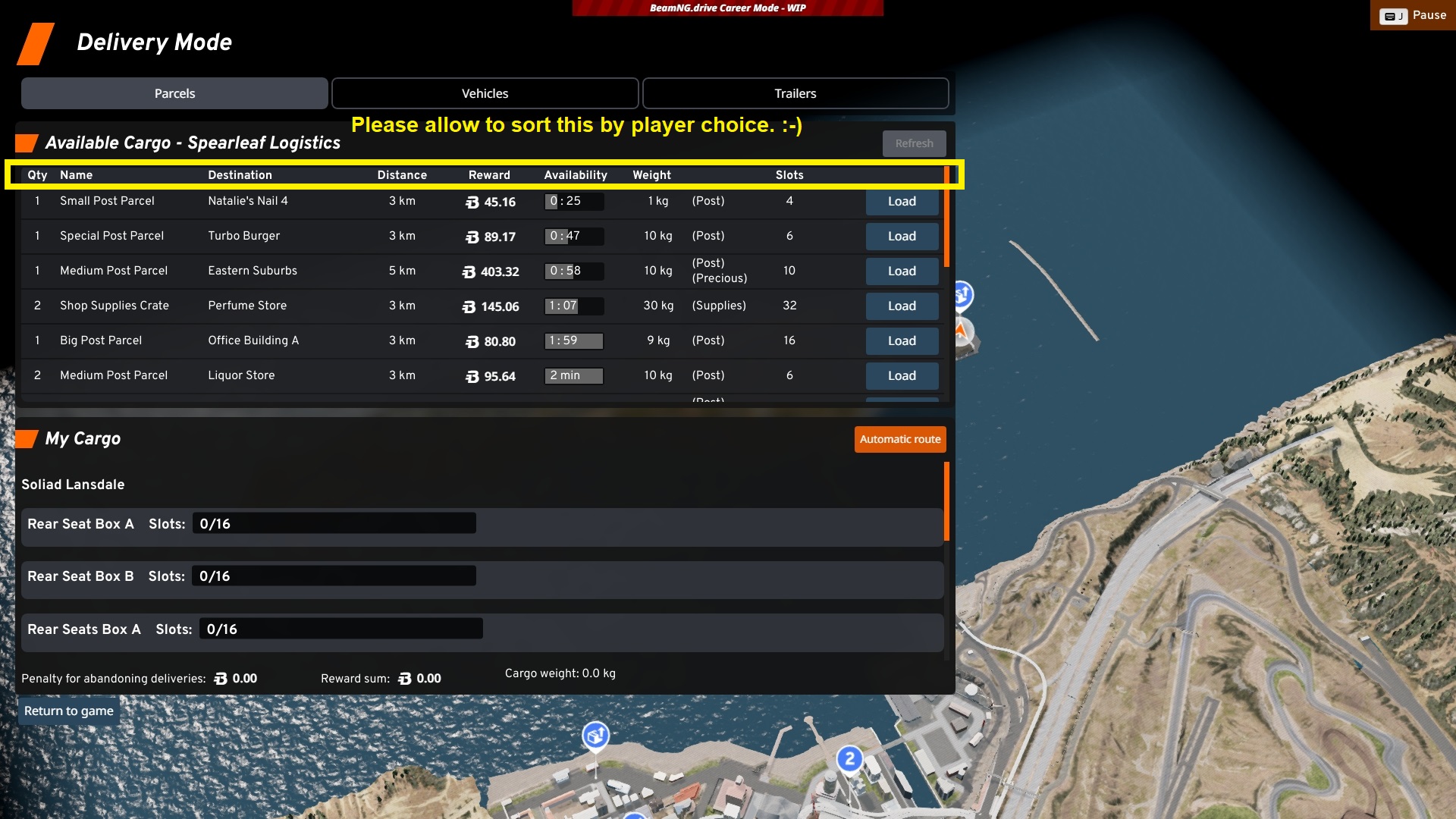Click the parcel drop-off map marker near the shoreline
The image size is (1456, 819).
click(x=596, y=735)
